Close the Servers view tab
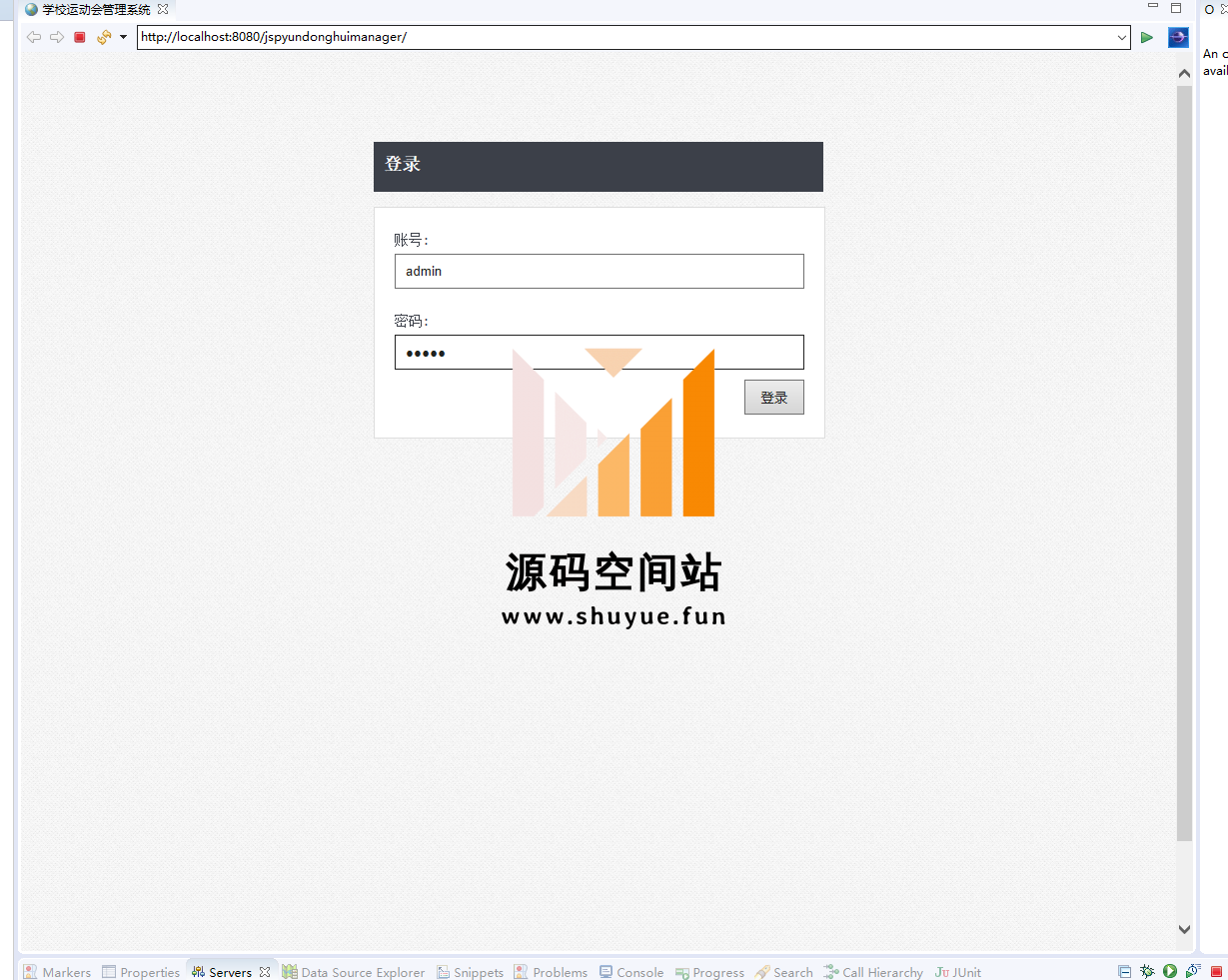Viewport: 1228px width, 980px height. (x=265, y=972)
